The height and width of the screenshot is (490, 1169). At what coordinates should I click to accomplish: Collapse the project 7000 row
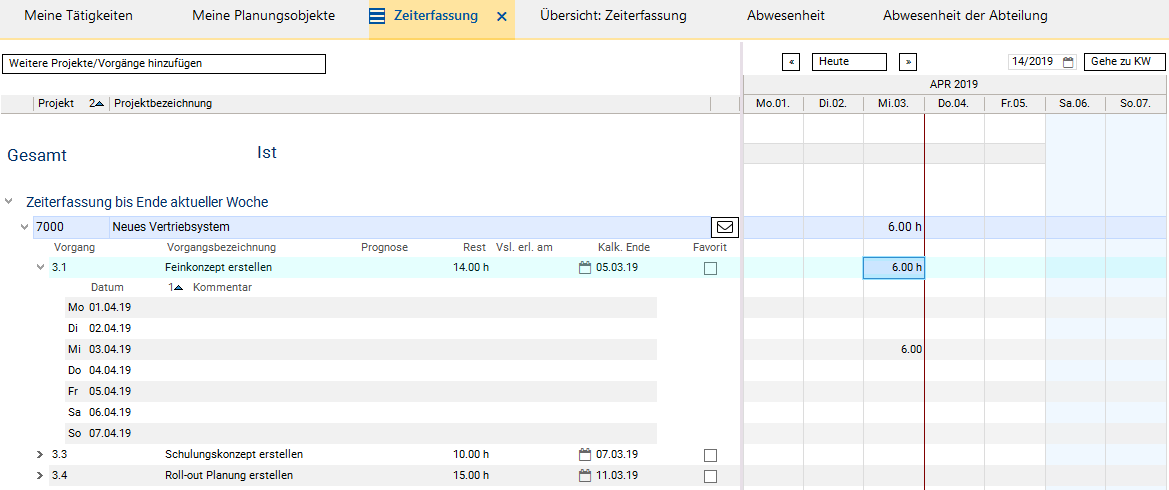point(25,227)
